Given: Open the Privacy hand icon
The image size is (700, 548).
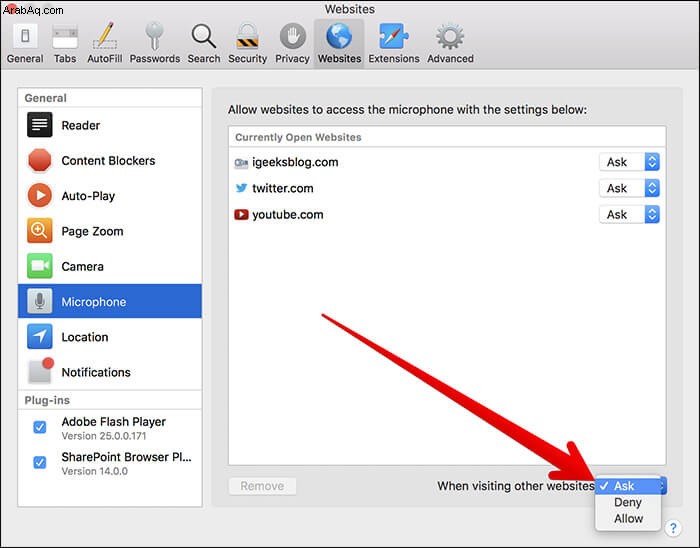Looking at the screenshot, I should pos(292,36).
